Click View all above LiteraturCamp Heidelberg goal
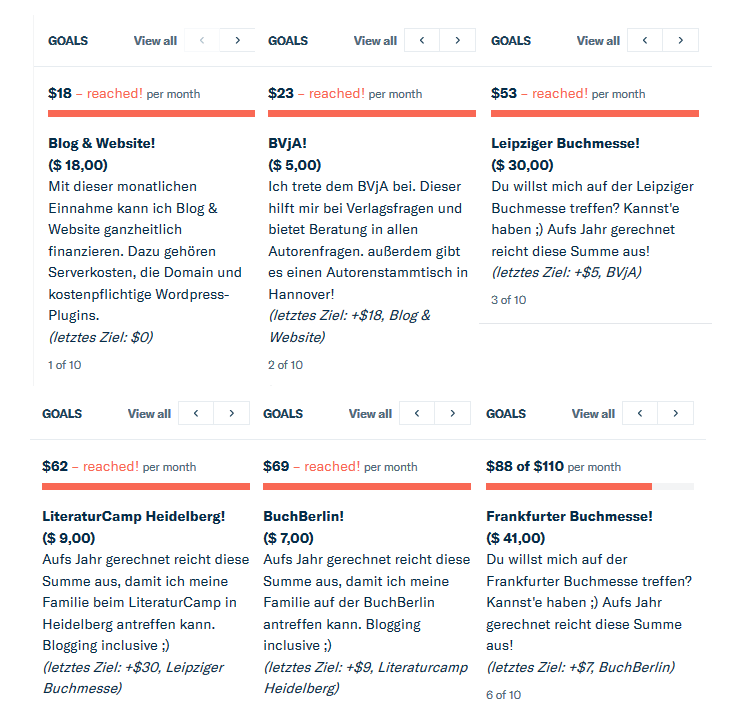Image resolution: width=734 pixels, height=723 pixels. coord(149,414)
